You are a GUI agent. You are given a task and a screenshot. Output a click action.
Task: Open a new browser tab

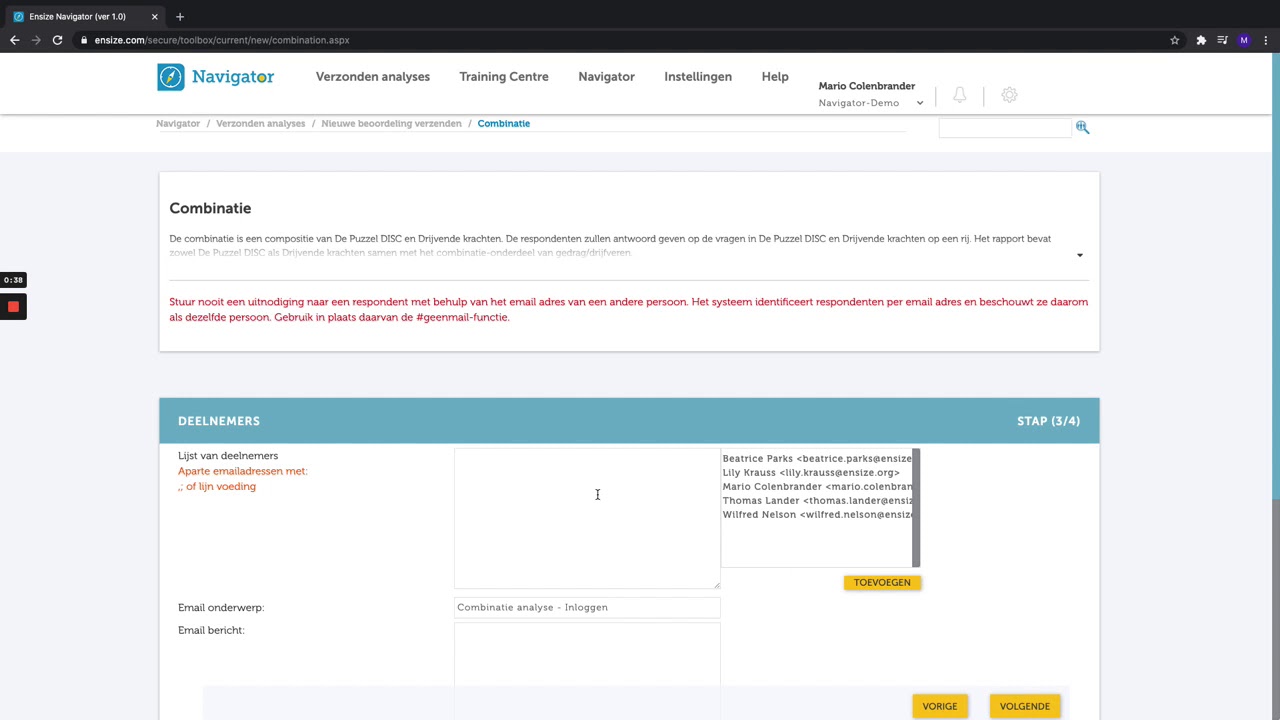[x=180, y=16]
